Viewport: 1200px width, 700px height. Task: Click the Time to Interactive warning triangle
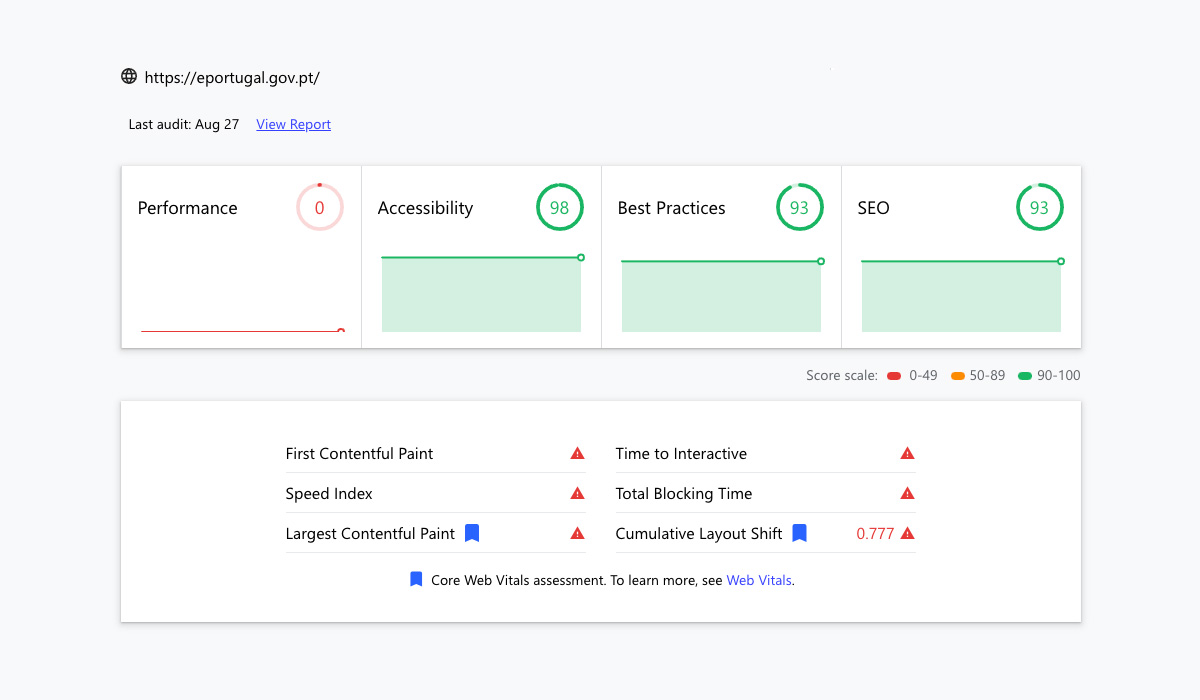(x=907, y=454)
